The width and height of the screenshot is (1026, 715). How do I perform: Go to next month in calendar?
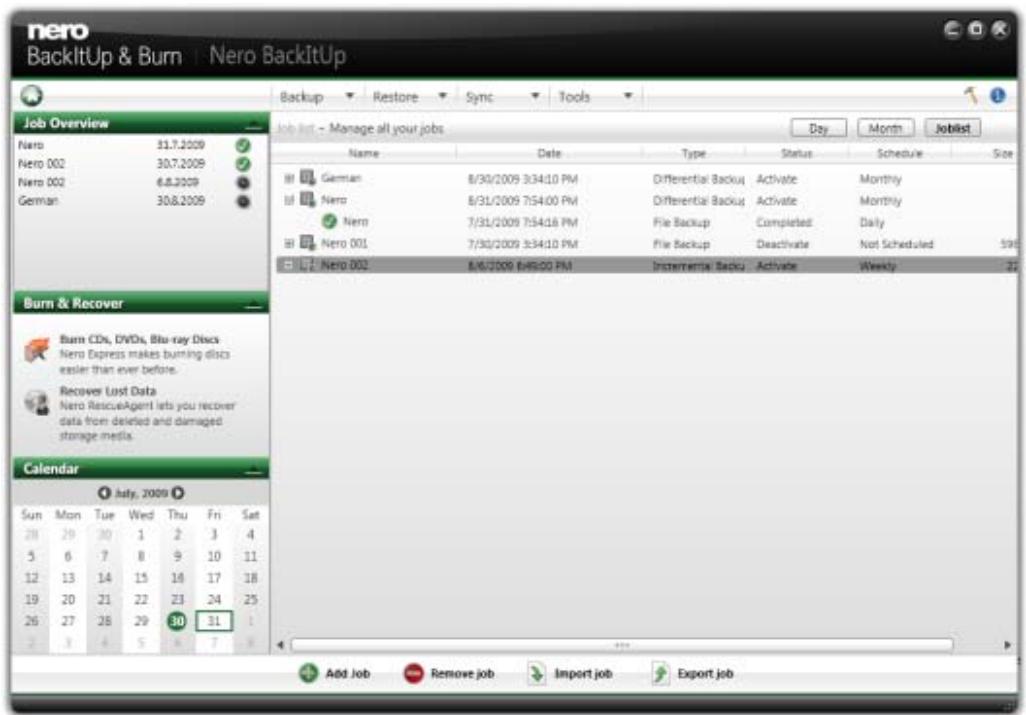(x=177, y=493)
